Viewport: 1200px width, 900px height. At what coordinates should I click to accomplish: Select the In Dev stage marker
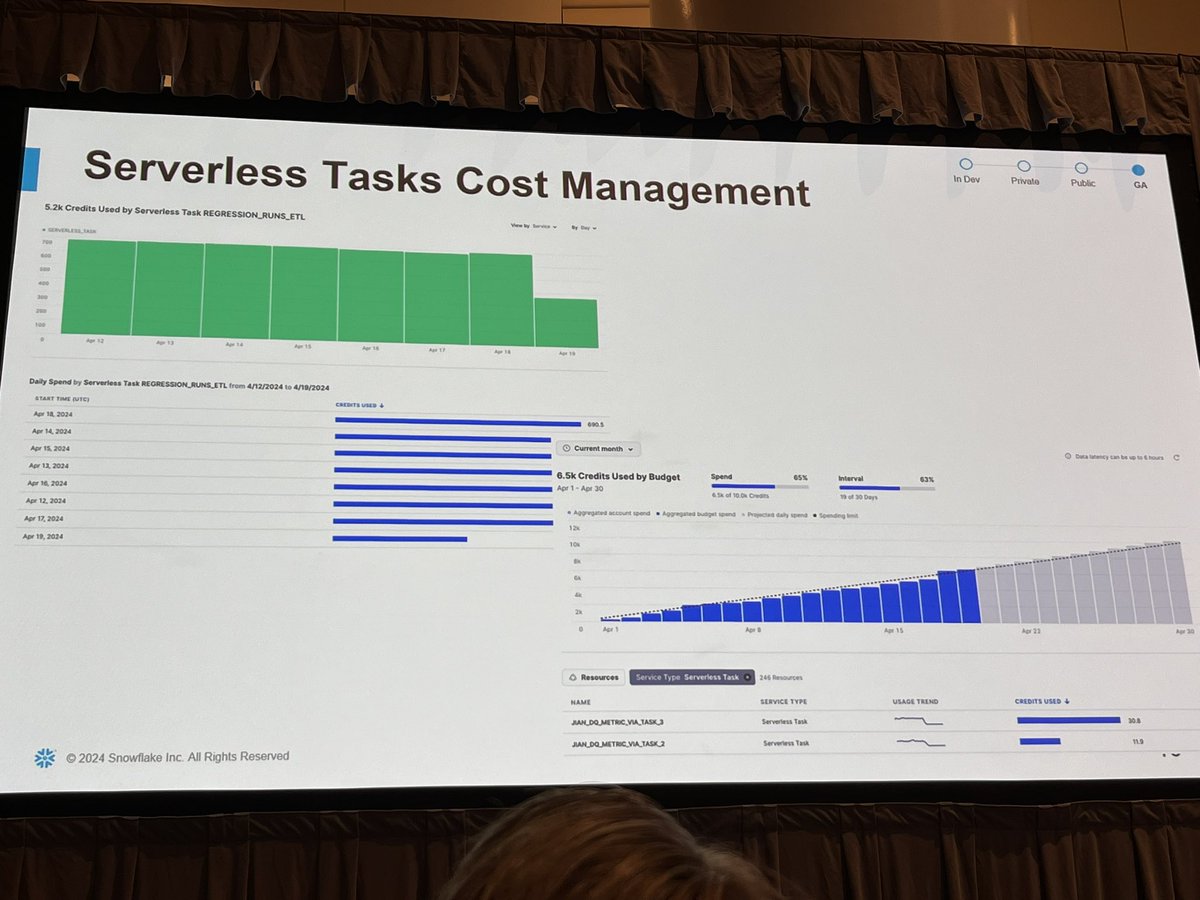point(965,164)
